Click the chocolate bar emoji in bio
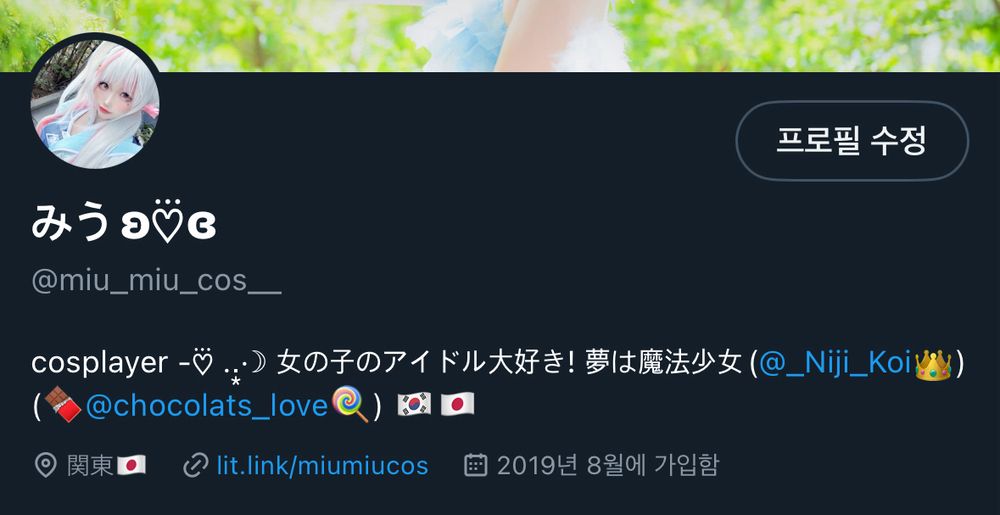The height and width of the screenshot is (515, 1000). point(63,405)
